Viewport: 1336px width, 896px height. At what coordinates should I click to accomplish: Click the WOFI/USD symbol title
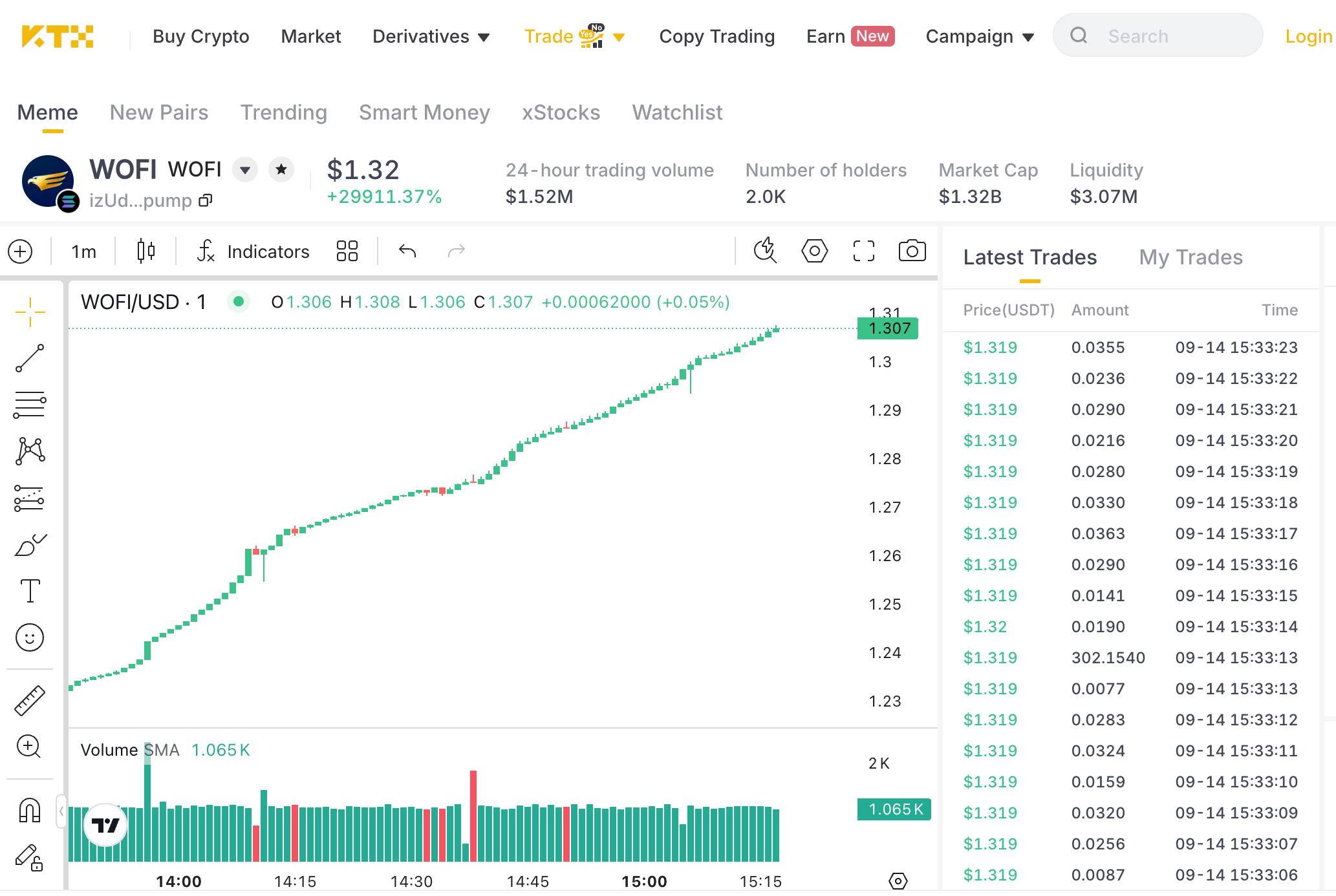[x=143, y=302]
